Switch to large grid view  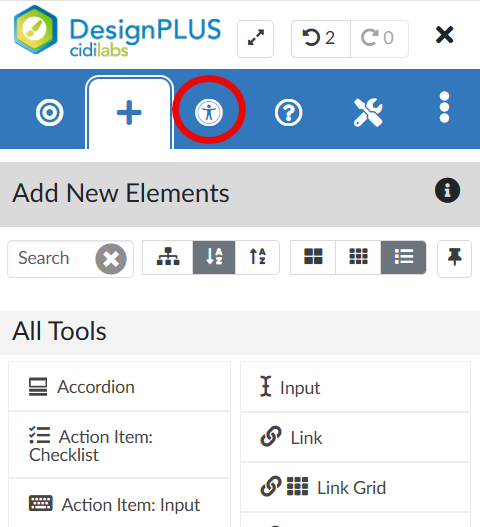click(313, 257)
